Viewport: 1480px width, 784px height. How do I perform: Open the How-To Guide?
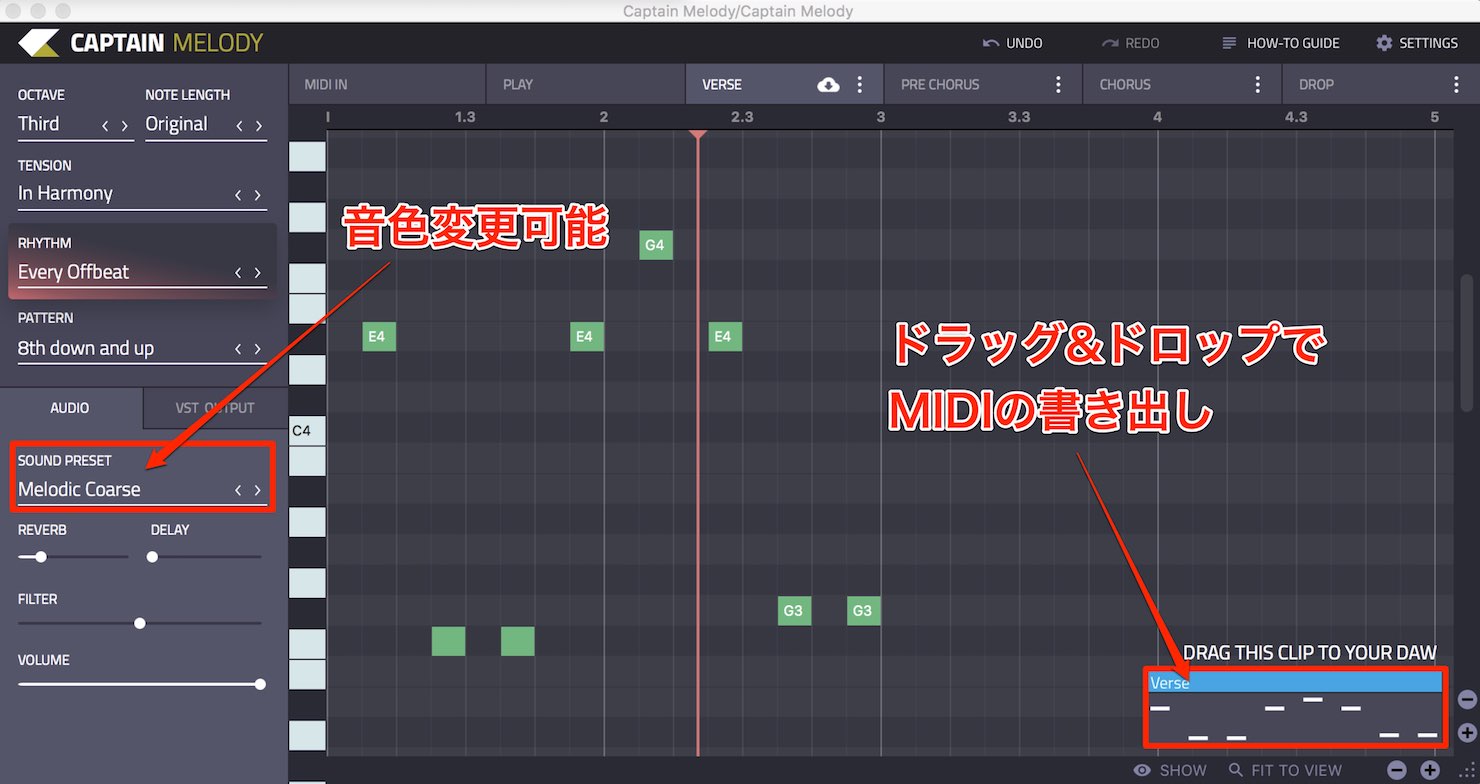point(1280,43)
